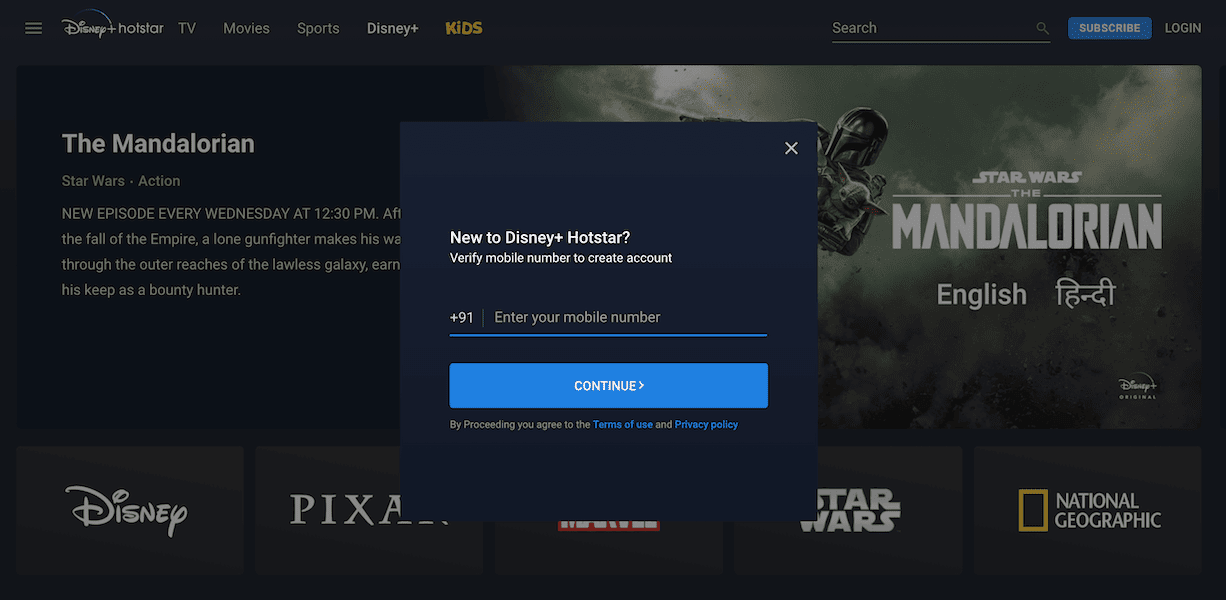Open the Disney brand tile
The width and height of the screenshot is (1226, 600).
tap(130, 509)
